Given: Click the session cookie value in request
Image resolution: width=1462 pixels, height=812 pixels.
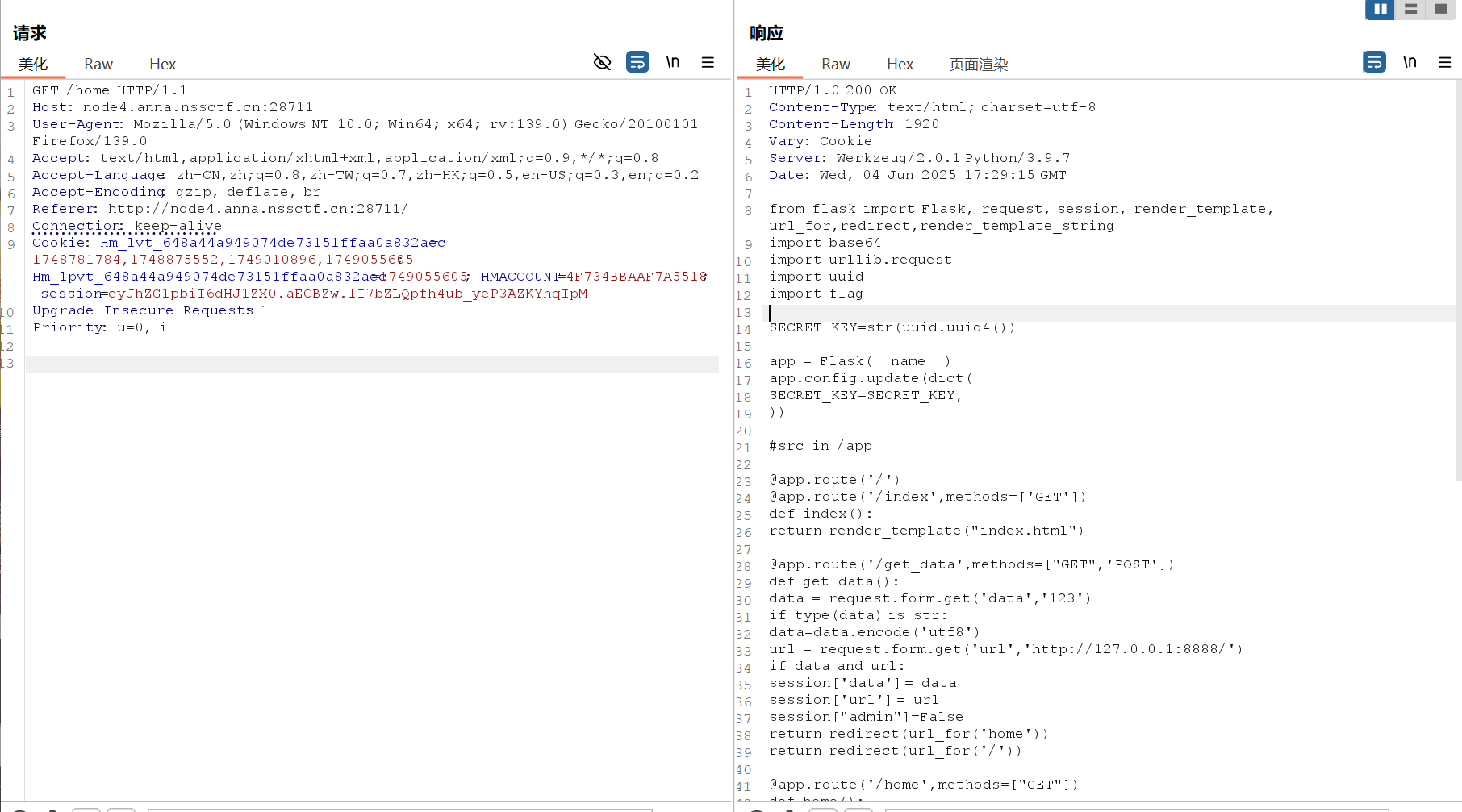Looking at the screenshot, I should [x=347, y=294].
